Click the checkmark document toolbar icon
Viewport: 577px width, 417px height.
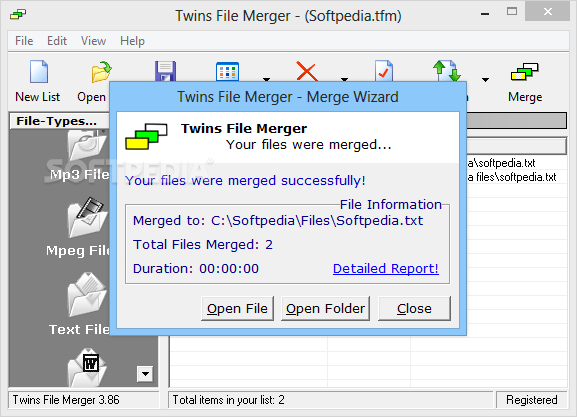[384, 71]
